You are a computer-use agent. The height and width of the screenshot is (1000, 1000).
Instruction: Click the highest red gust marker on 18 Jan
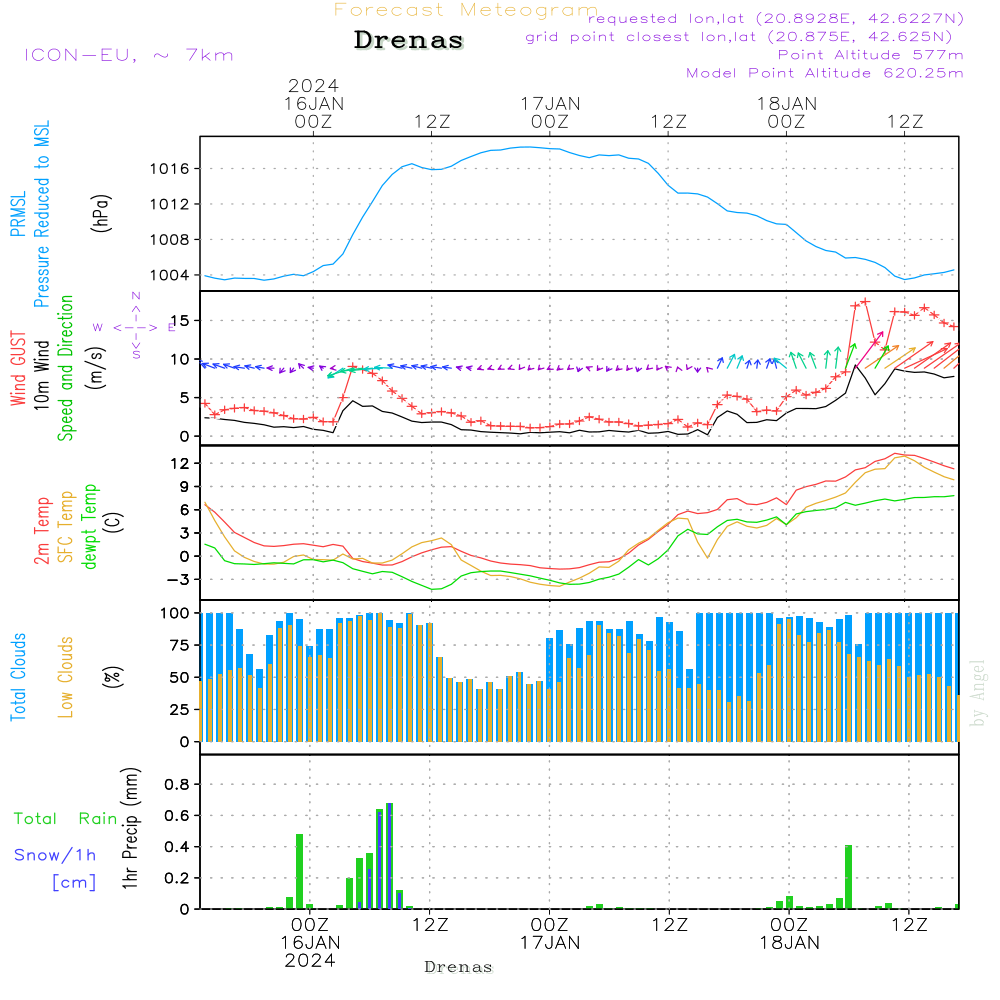tap(865, 302)
